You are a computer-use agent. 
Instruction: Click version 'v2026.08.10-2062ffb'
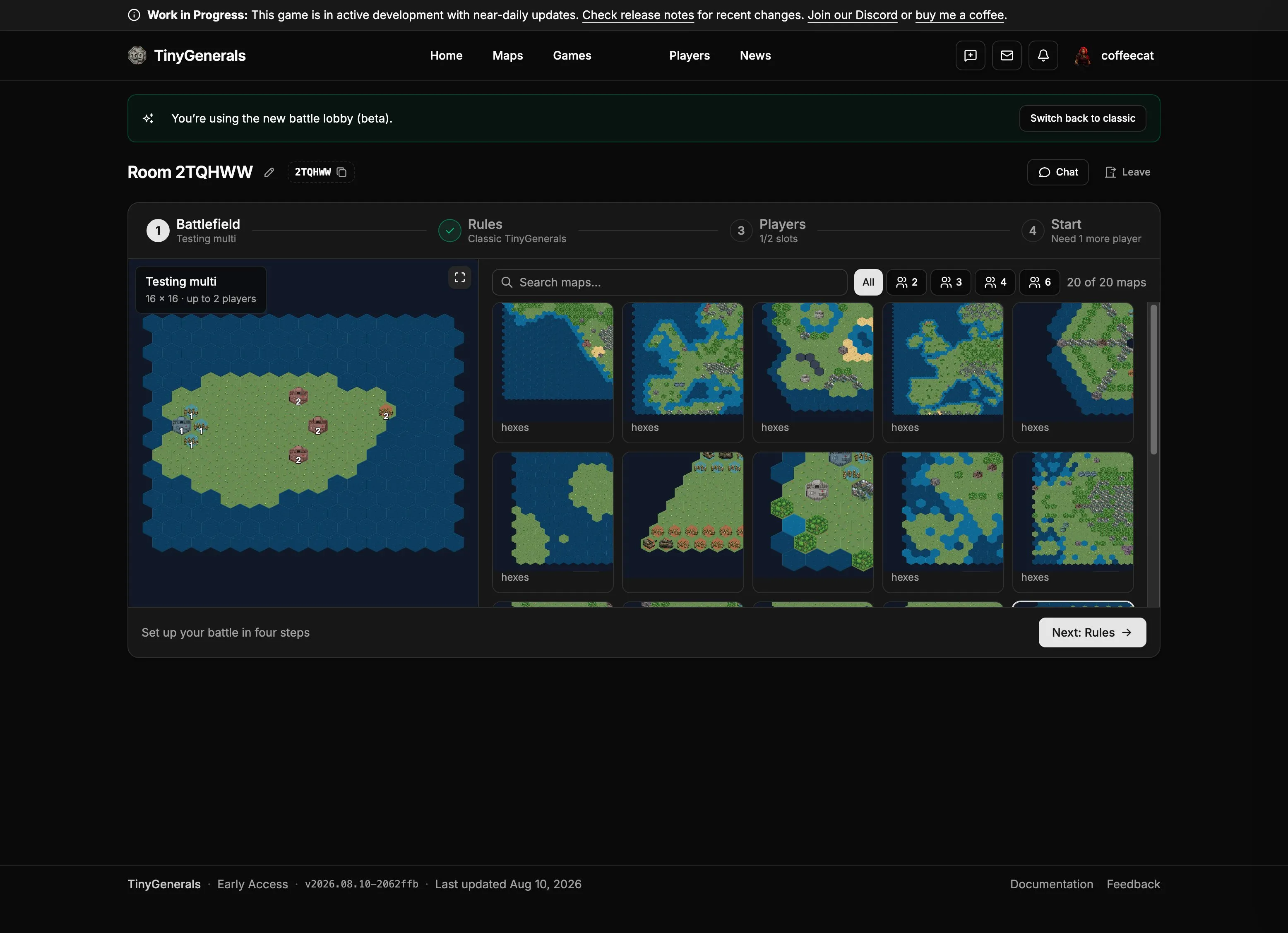pos(361,884)
